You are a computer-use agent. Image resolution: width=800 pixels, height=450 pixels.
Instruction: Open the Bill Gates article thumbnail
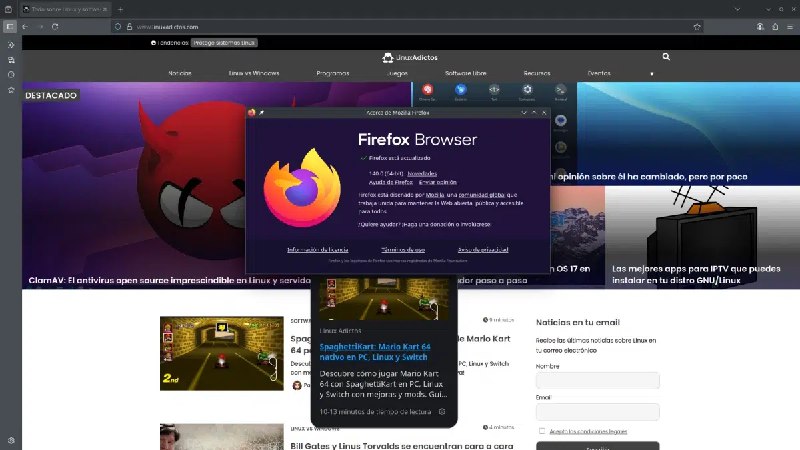pos(221,437)
